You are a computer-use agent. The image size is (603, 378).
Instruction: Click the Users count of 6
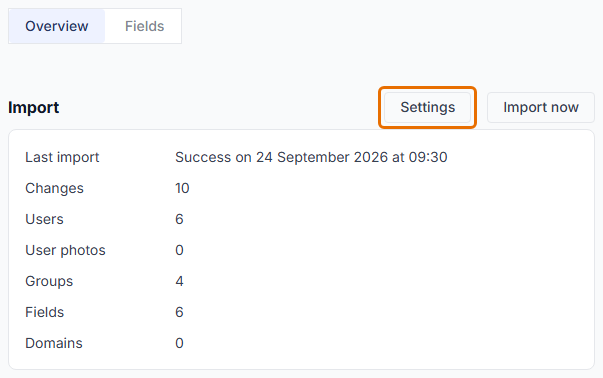[x=179, y=219]
